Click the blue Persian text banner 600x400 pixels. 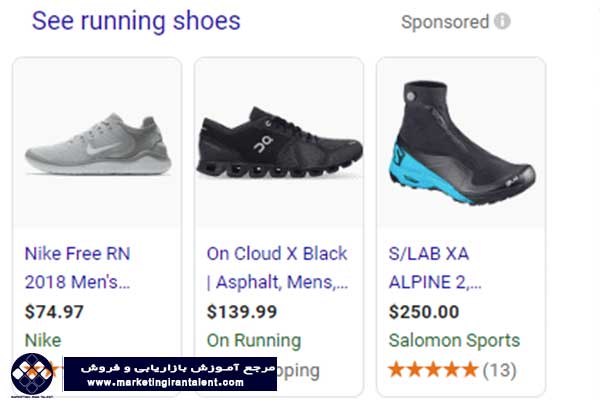[170, 374]
